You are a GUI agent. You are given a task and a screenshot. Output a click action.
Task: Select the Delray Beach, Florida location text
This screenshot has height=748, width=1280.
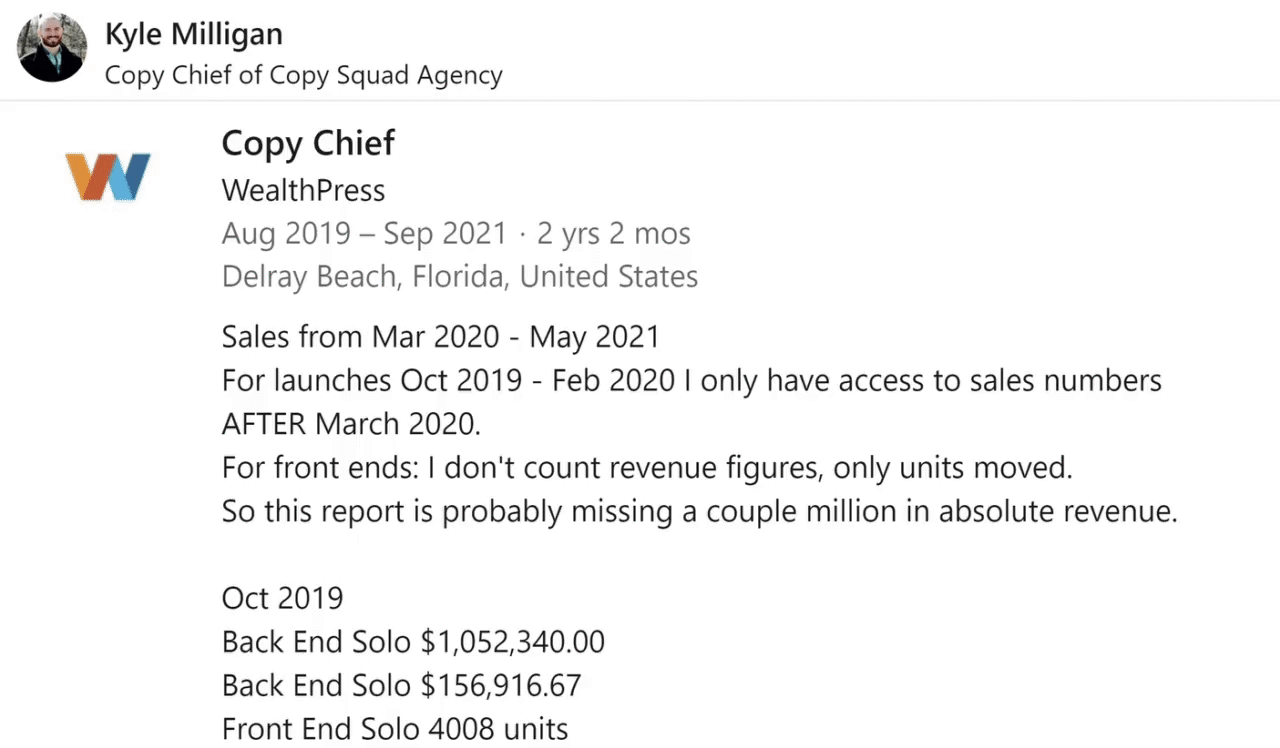point(460,277)
